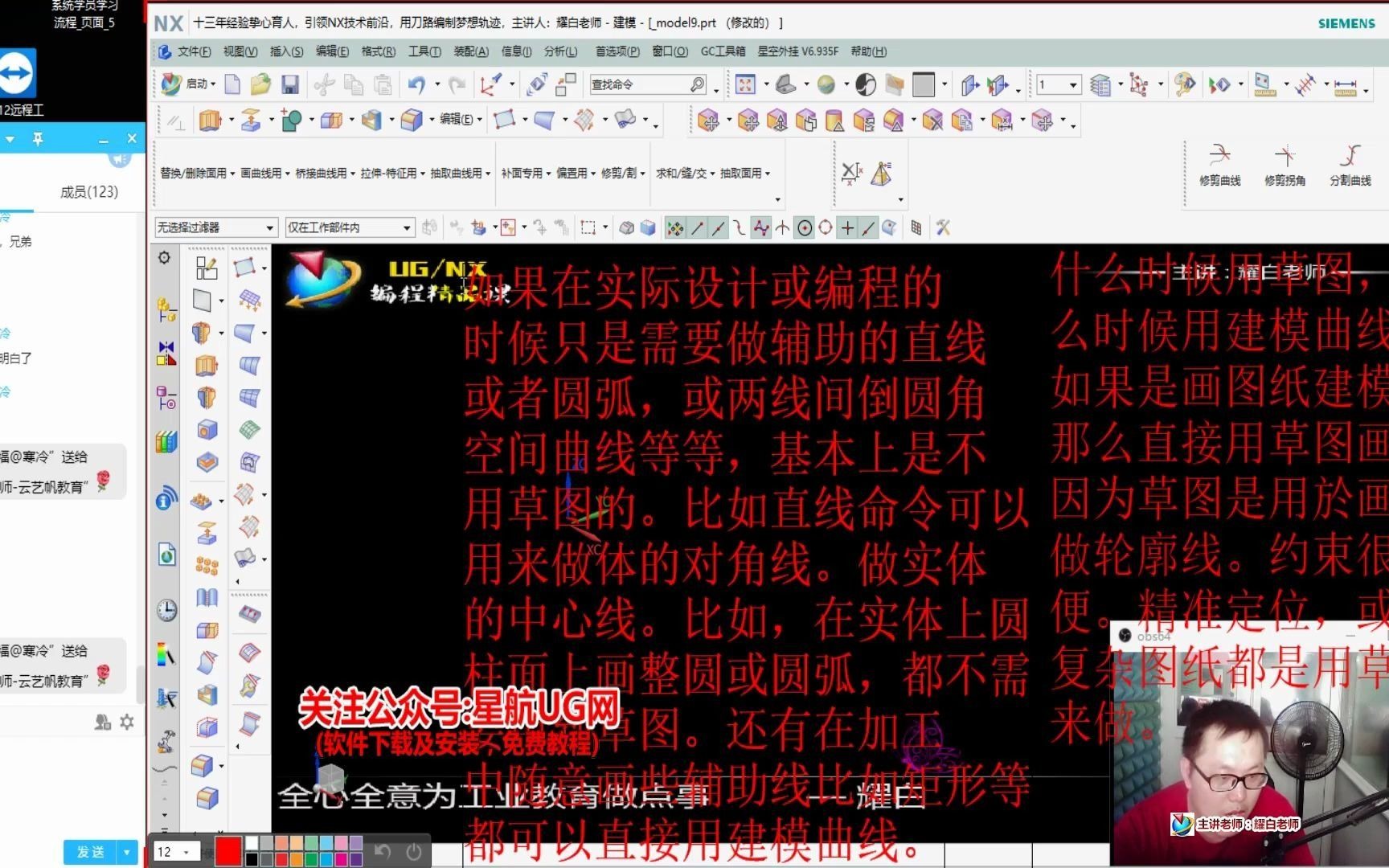1389x868 pixels.
Task: Fit the view with the Fit icon
Action: click(x=745, y=84)
